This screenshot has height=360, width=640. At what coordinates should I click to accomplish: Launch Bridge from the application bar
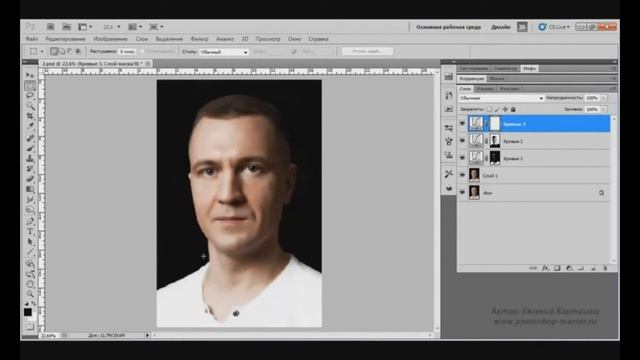click(51, 27)
